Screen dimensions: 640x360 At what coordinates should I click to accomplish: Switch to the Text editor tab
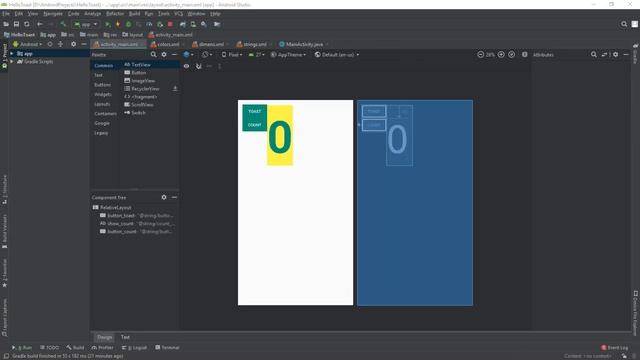(x=125, y=337)
